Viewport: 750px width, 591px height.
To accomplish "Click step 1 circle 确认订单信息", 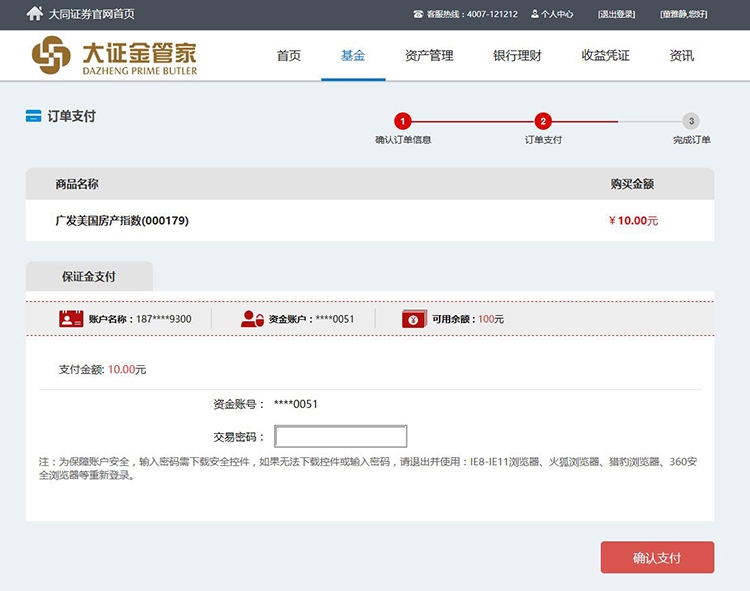I will click(403, 121).
